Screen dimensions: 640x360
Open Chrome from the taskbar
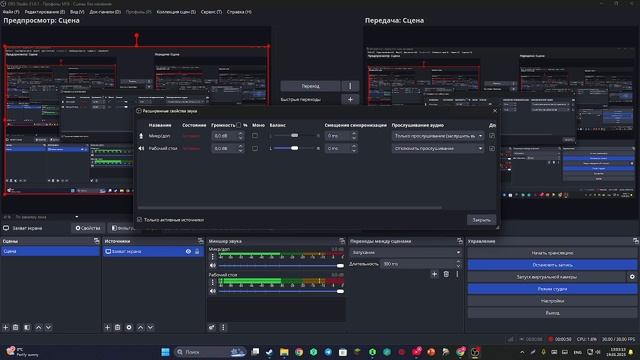pos(299,352)
